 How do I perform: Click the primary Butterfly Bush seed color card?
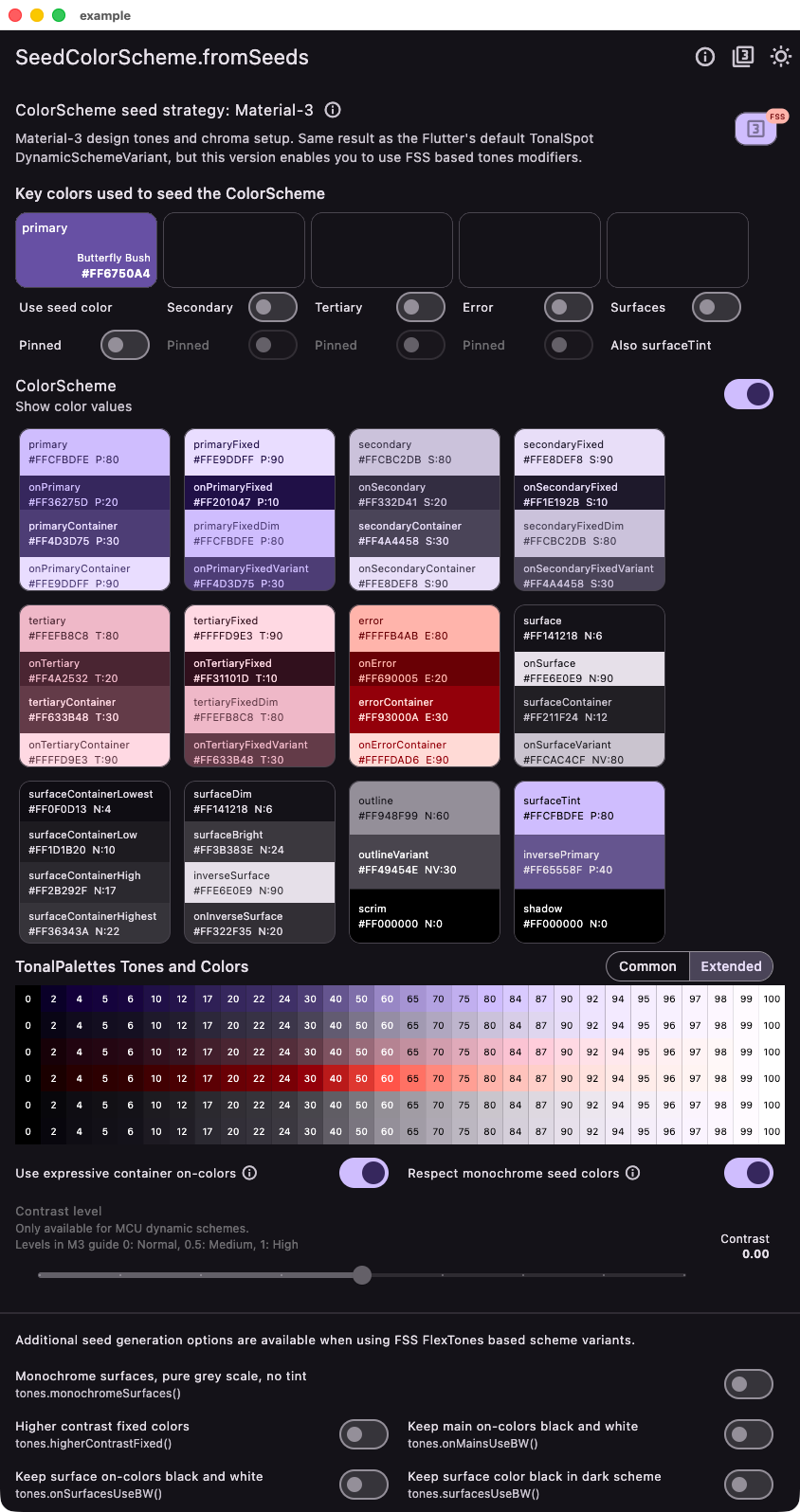[86, 250]
